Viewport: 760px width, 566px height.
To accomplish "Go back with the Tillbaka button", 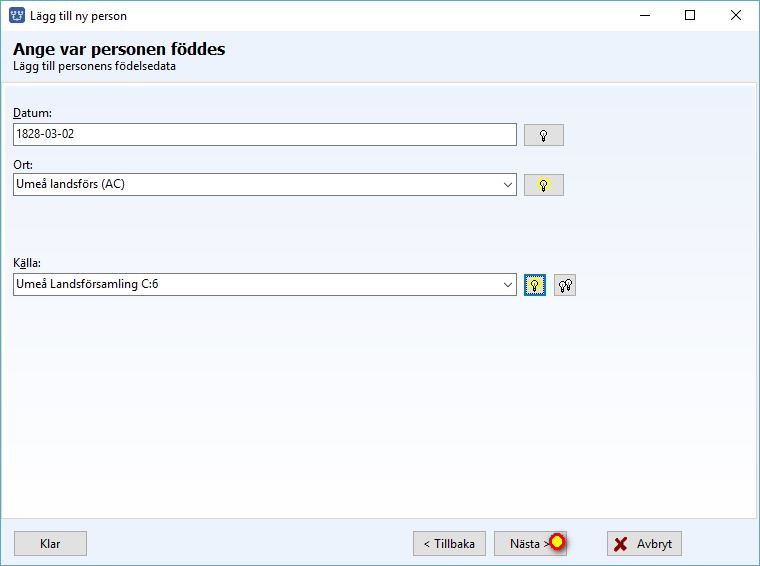I will pyautogui.click(x=449, y=544).
